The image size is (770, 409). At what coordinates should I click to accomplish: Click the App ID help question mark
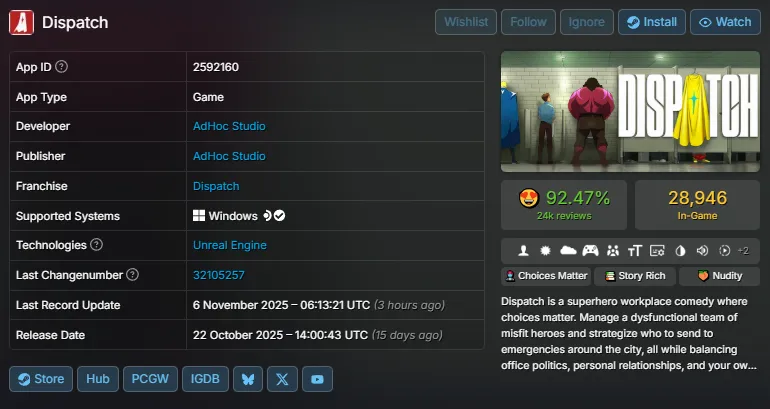click(61, 66)
